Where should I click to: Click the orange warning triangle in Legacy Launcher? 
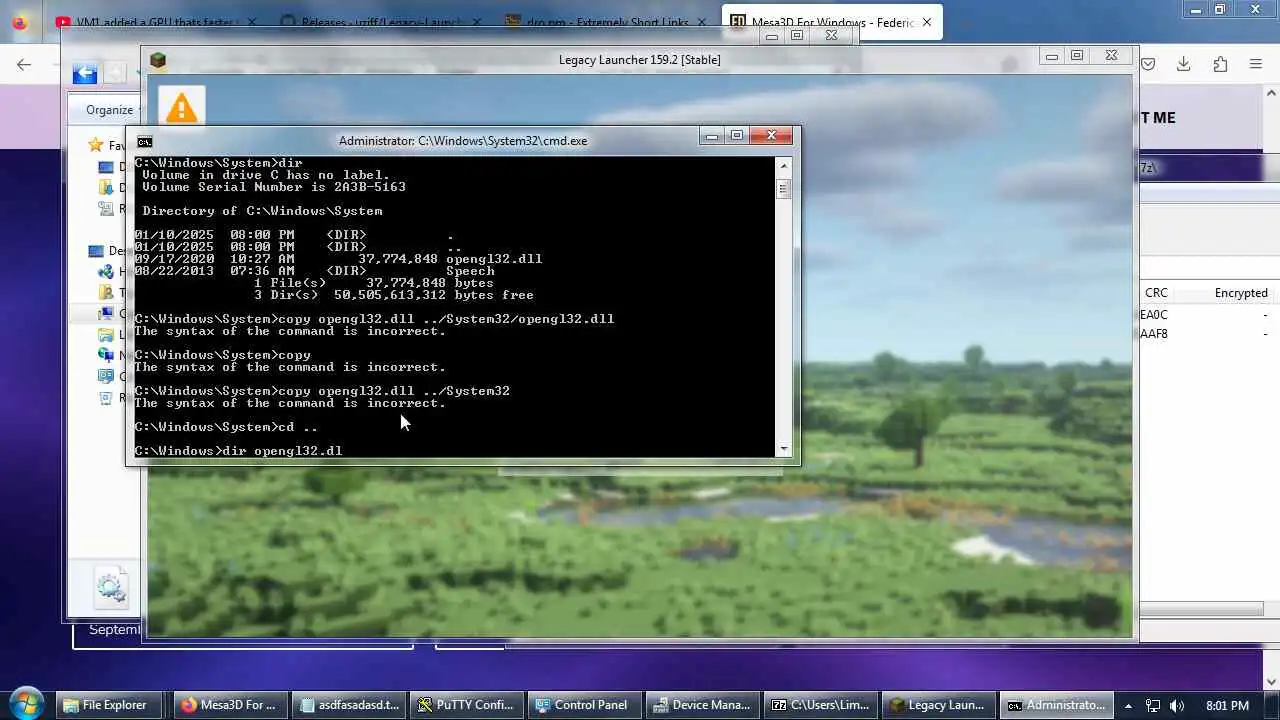(181, 107)
